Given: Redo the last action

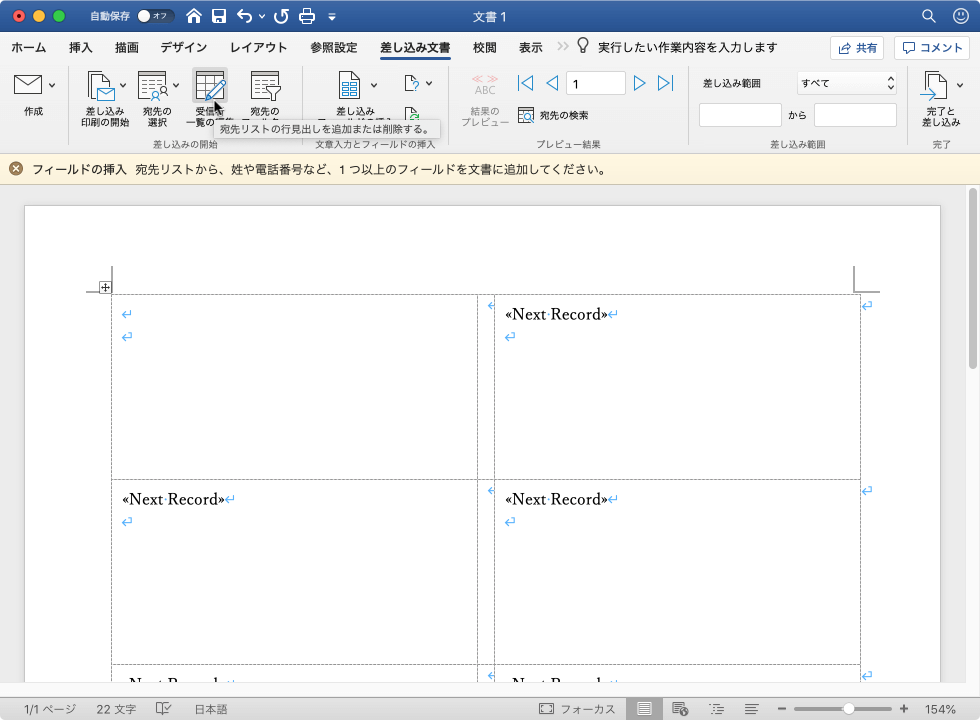Looking at the screenshot, I should (281, 16).
